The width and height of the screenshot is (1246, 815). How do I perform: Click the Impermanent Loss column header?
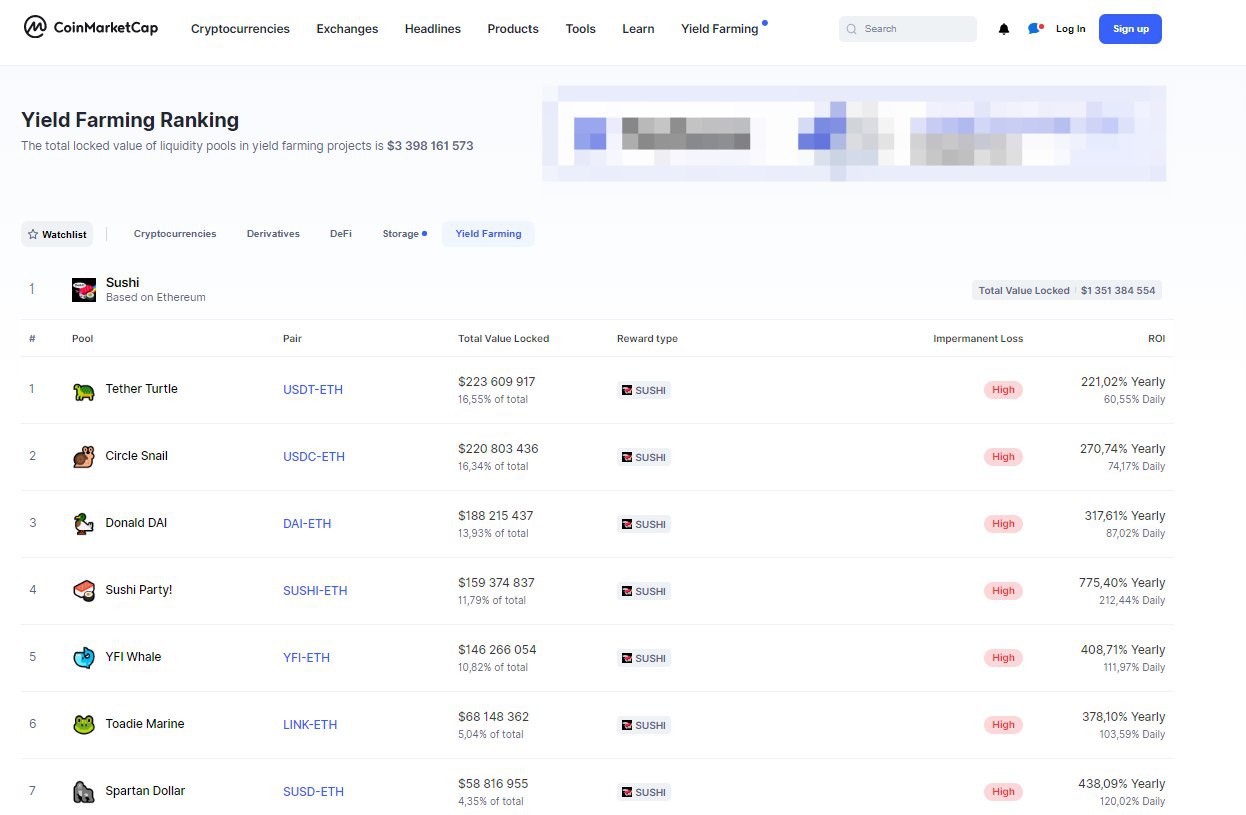pos(978,339)
